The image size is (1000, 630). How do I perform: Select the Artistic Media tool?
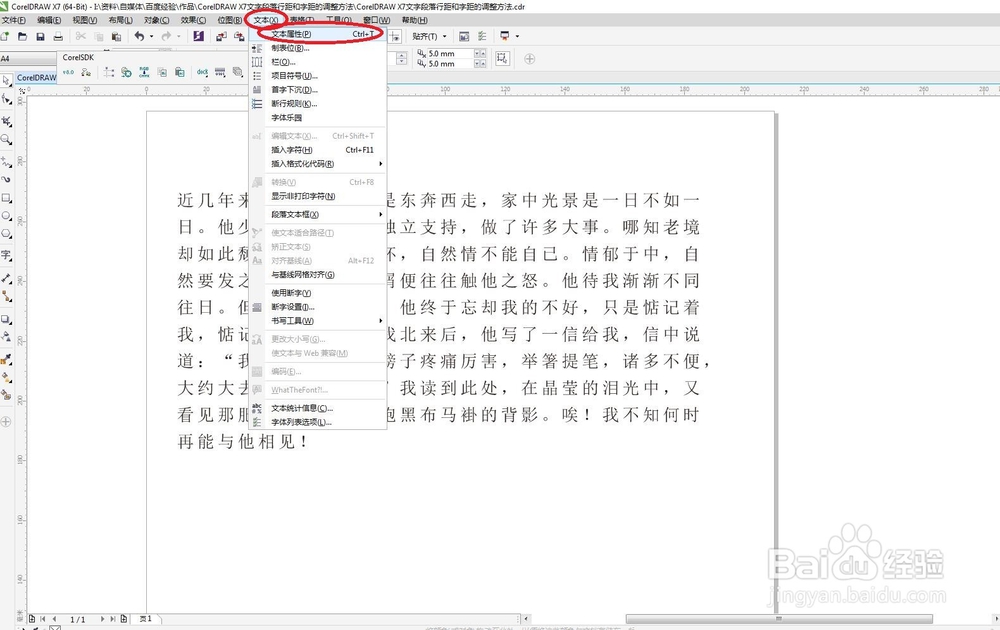(x=6, y=179)
